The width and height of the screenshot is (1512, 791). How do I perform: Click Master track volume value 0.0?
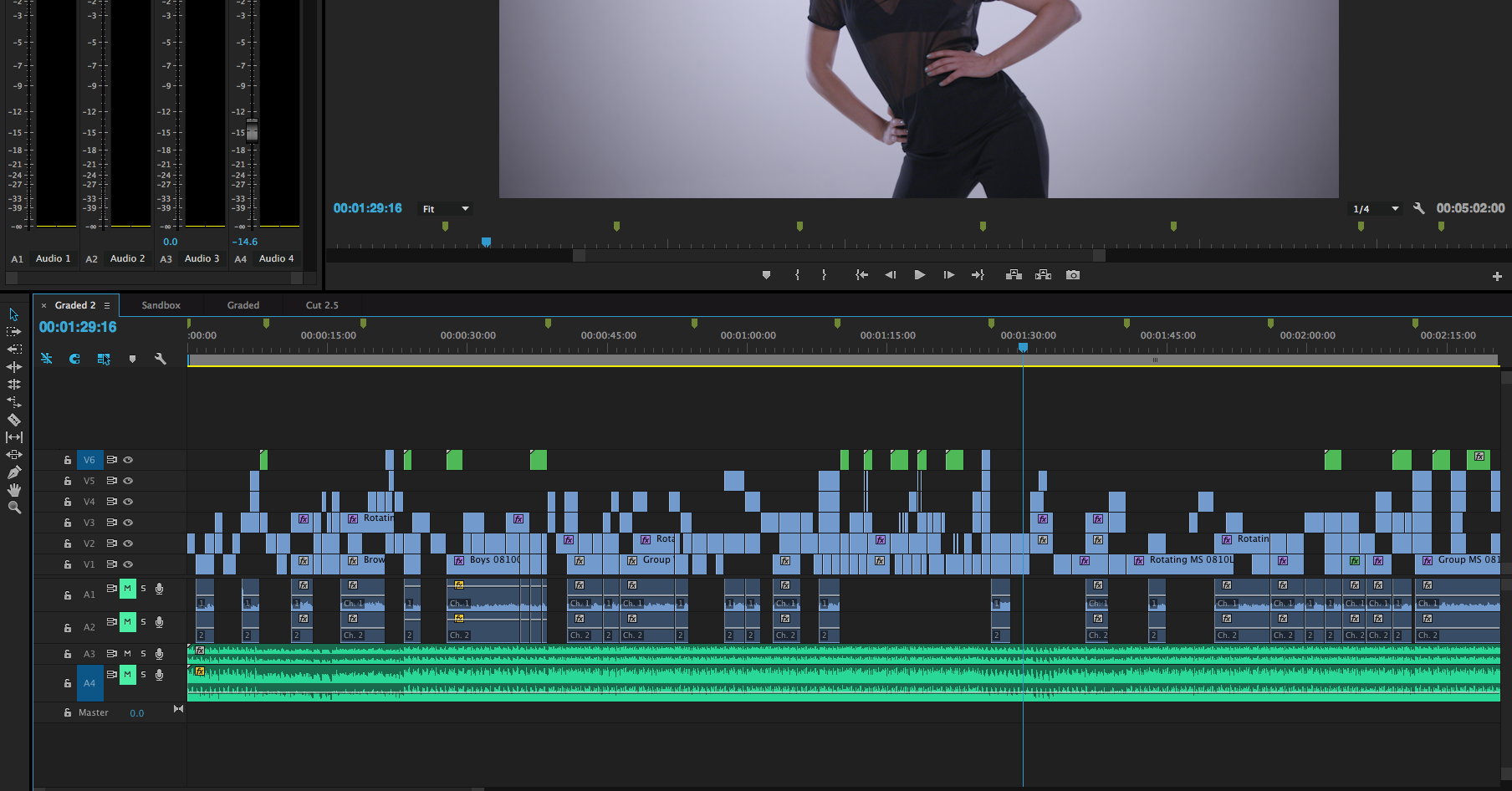(137, 713)
